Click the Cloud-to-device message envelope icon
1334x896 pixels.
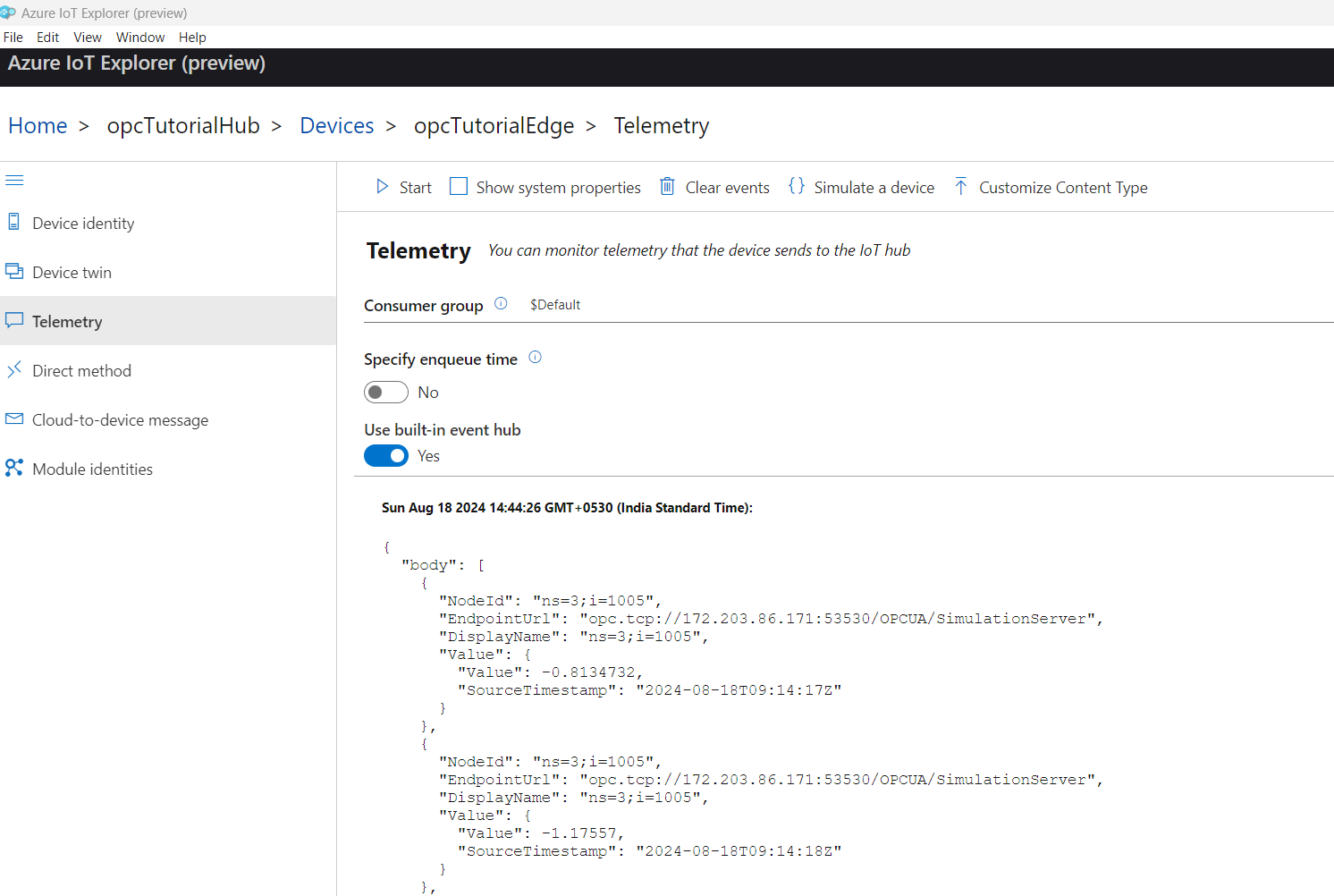tap(14, 418)
